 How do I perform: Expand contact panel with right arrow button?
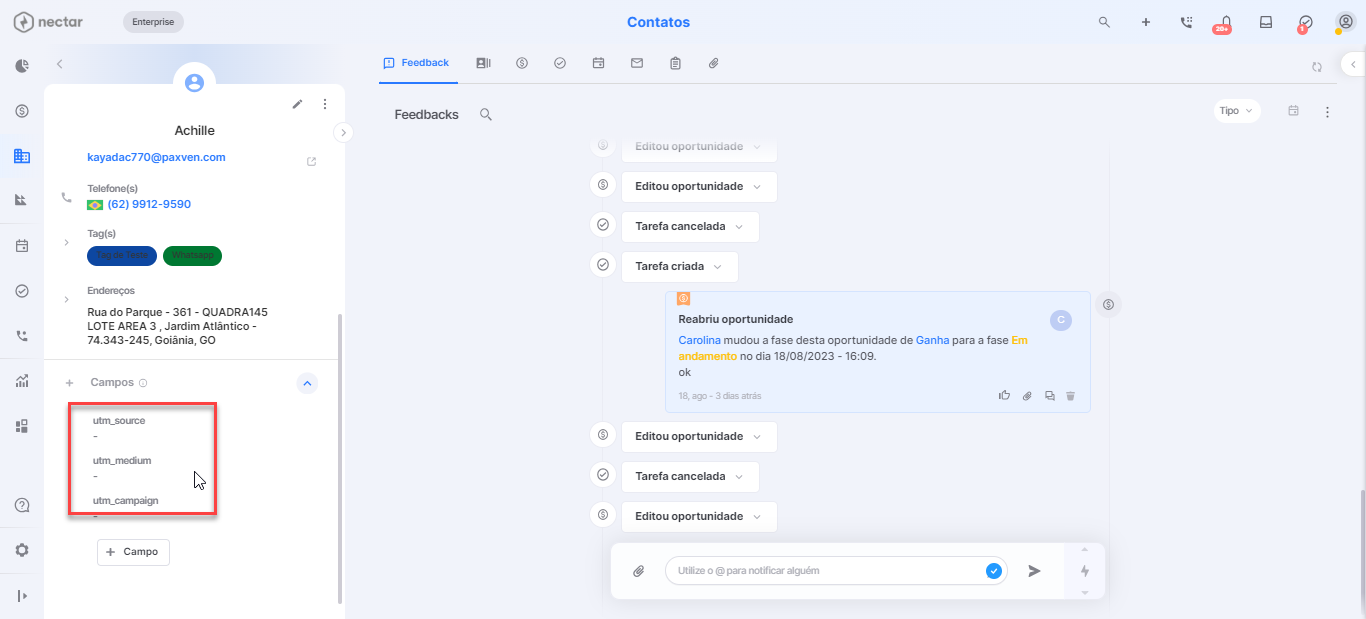coord(343,132)
